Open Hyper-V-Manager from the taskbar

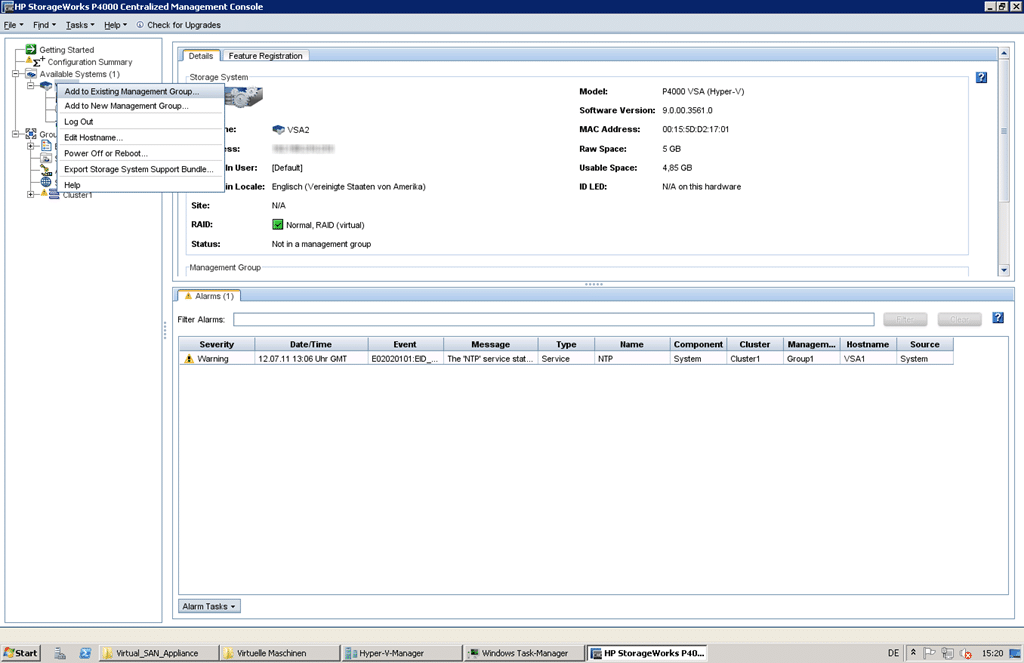click(402, 653)
